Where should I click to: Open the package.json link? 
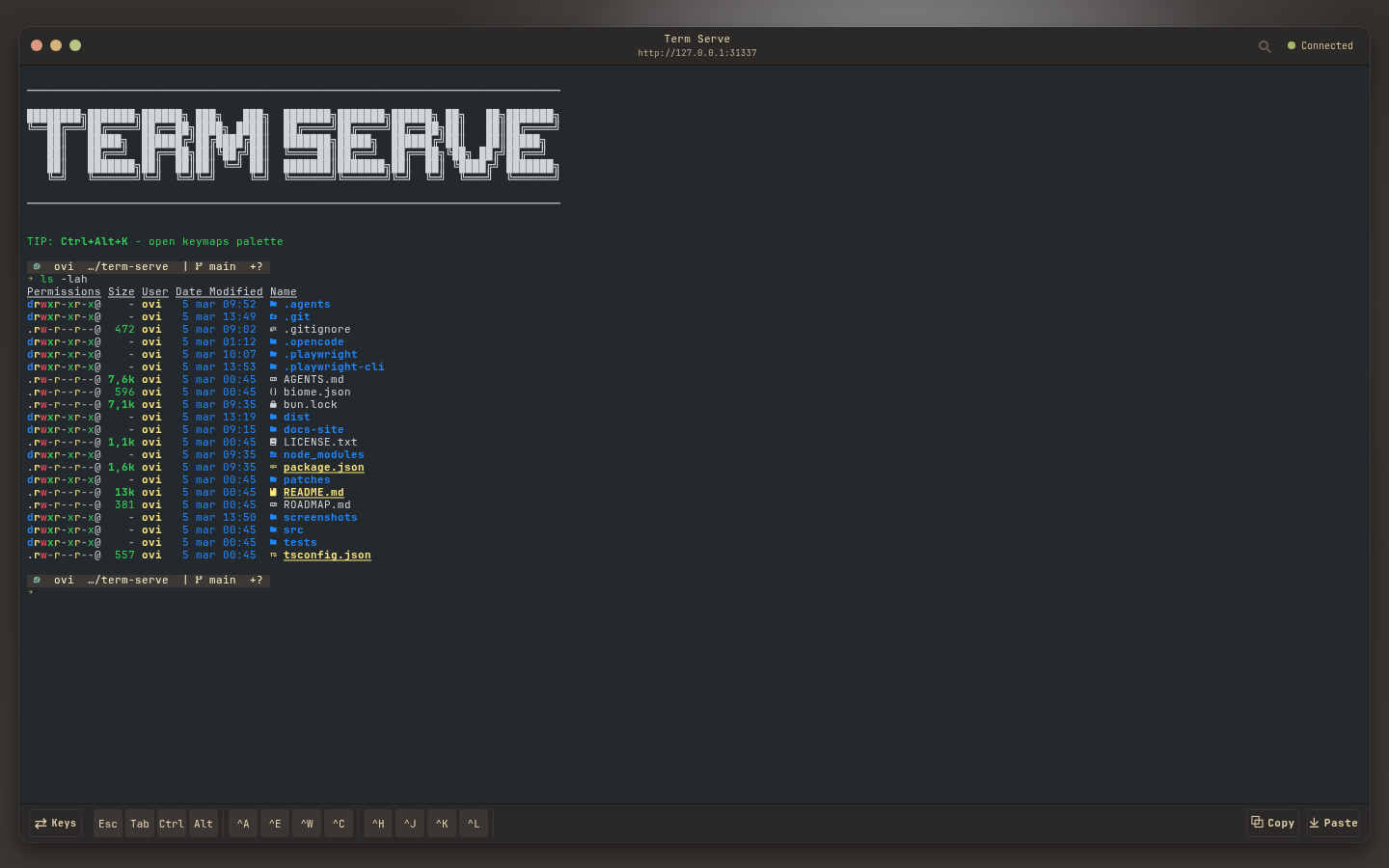[323, 467]
